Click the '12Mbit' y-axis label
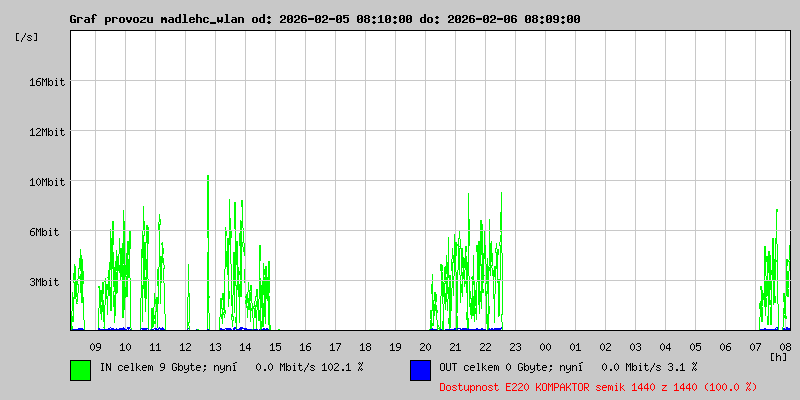Viewport: 800px width, 400px height. pos(46,132)
